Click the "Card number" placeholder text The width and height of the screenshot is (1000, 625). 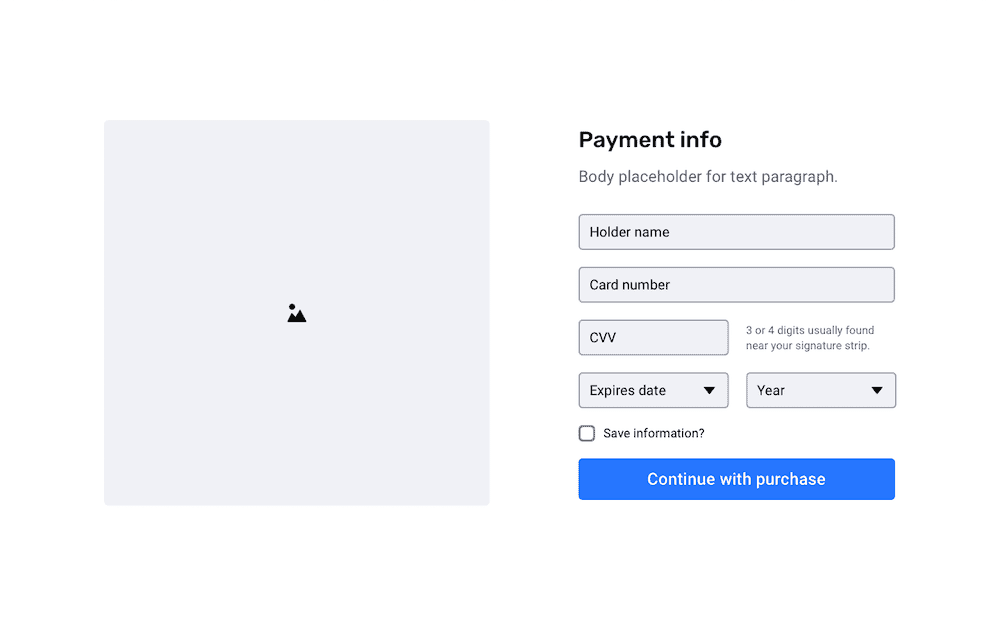[x=629, y=285]
